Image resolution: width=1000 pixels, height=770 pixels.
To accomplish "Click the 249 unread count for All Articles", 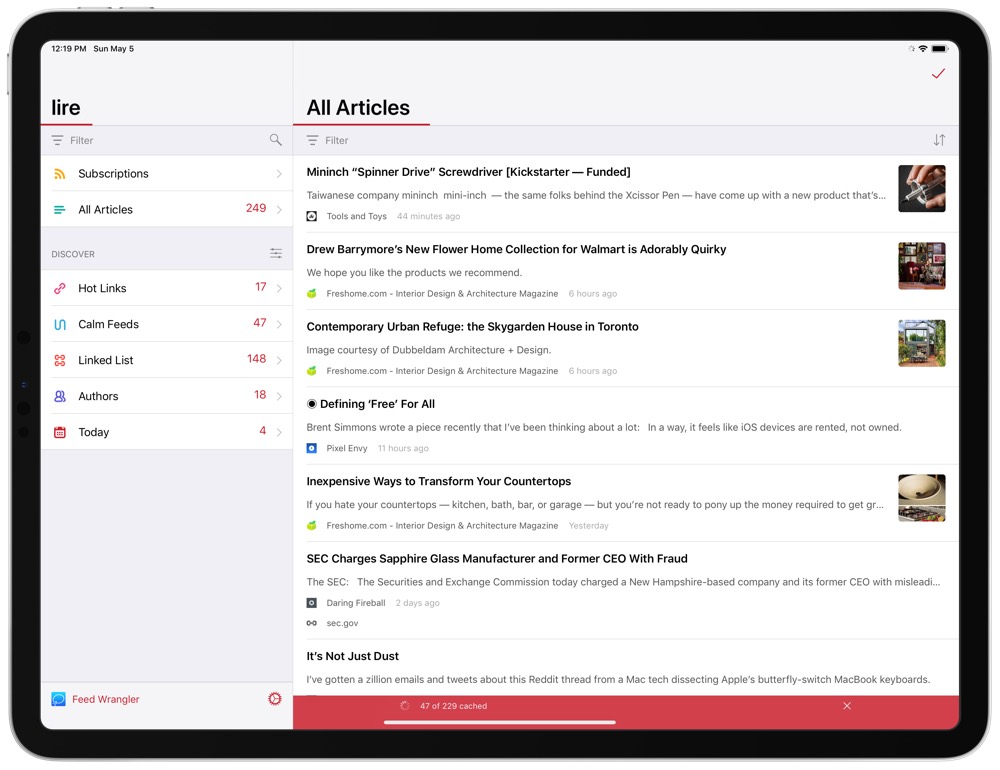I will [256, 208].
